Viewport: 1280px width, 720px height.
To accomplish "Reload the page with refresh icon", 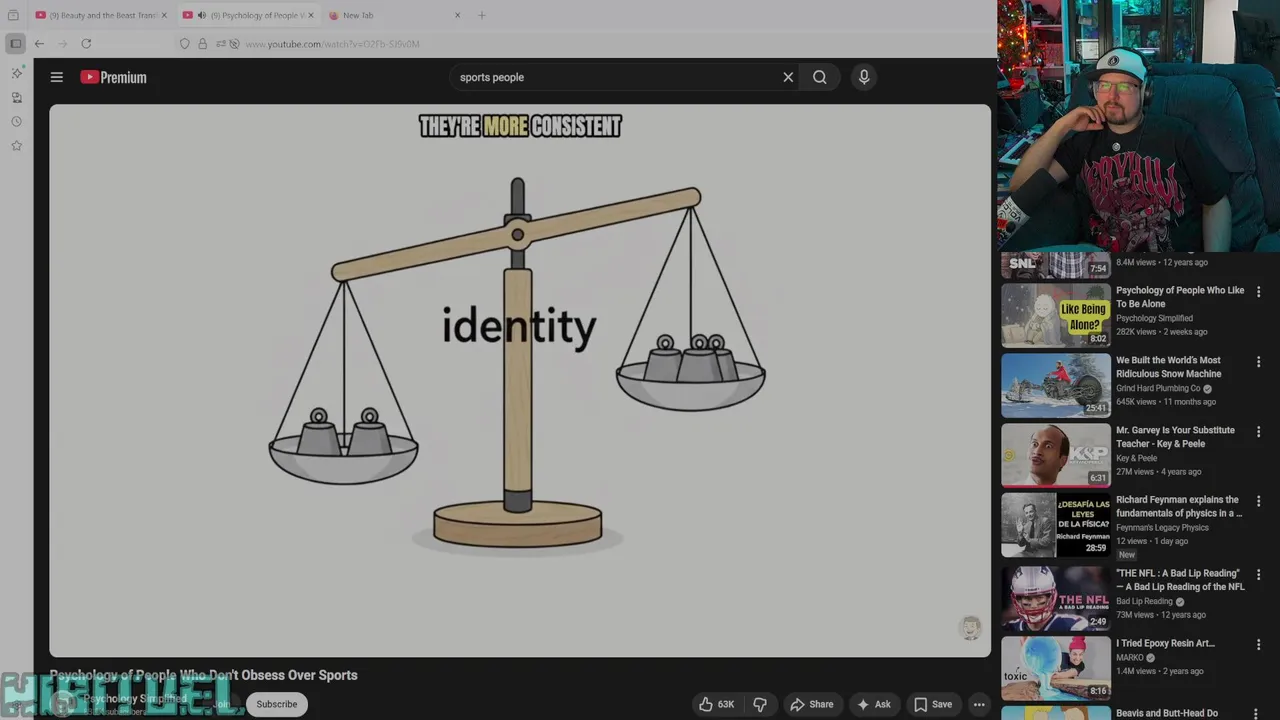I will tap(86, 44).
